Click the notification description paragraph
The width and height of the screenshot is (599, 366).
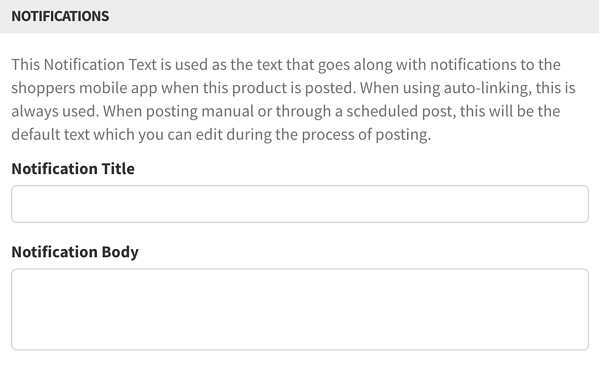[x=293, y=99]
